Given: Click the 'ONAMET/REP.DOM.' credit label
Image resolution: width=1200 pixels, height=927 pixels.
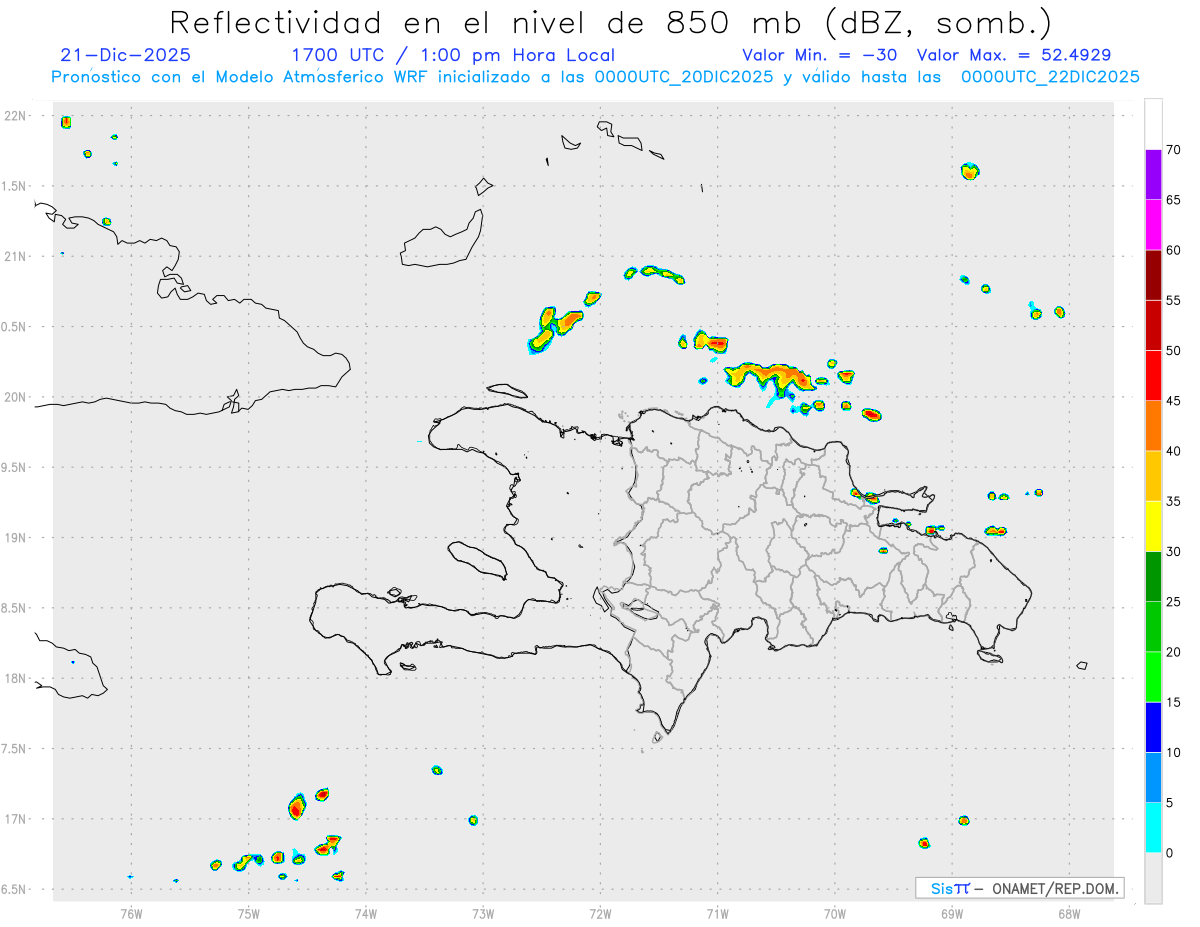Looking at the screenshot, I should pos(1054,888).
